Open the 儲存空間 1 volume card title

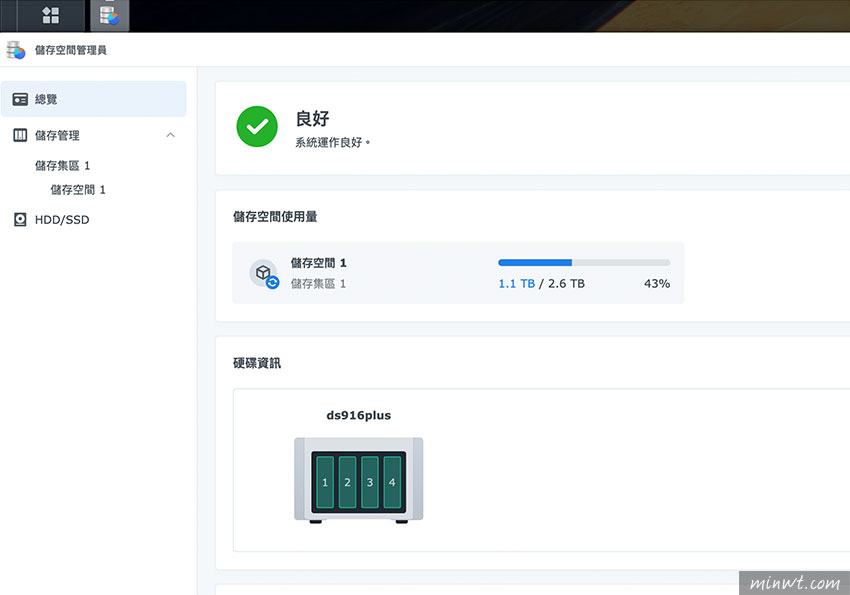[x=318, y=263]
